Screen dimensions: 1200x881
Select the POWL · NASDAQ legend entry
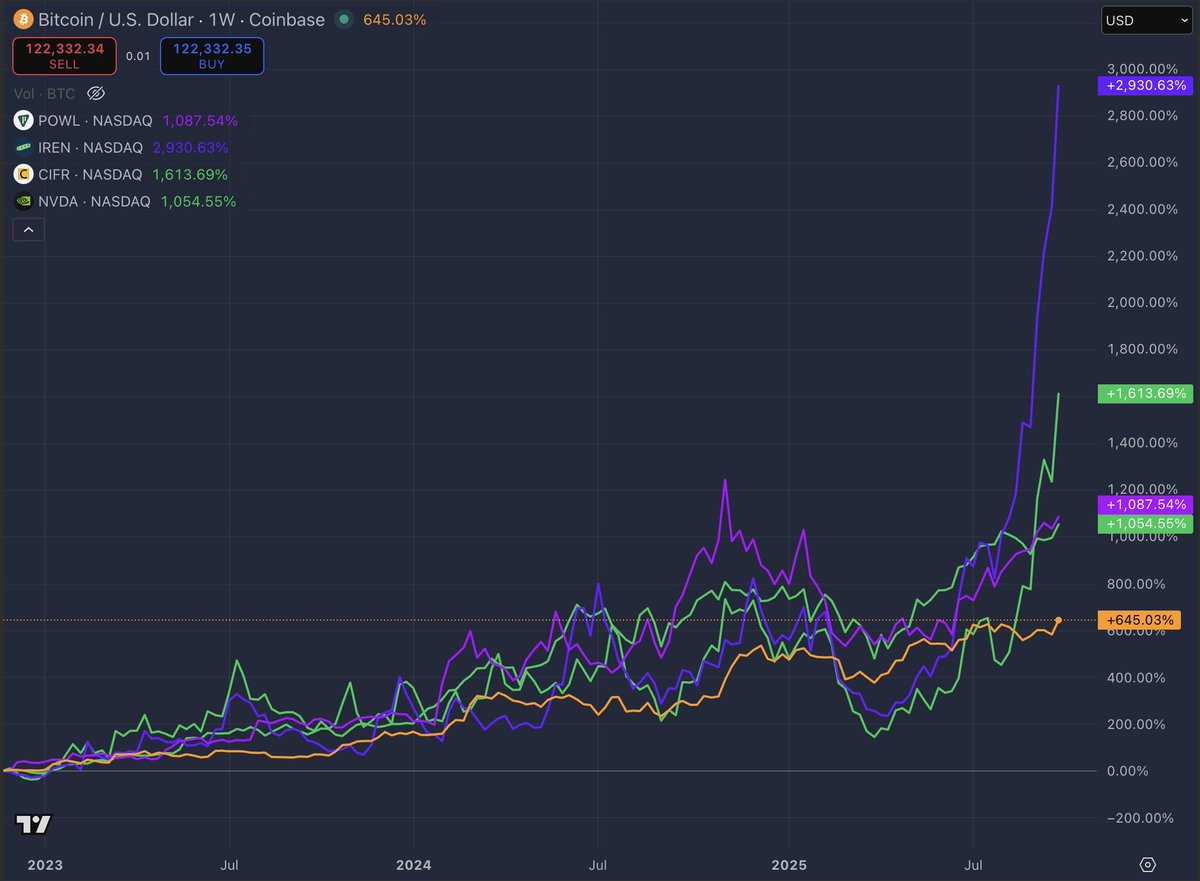[x=95, y=120]
